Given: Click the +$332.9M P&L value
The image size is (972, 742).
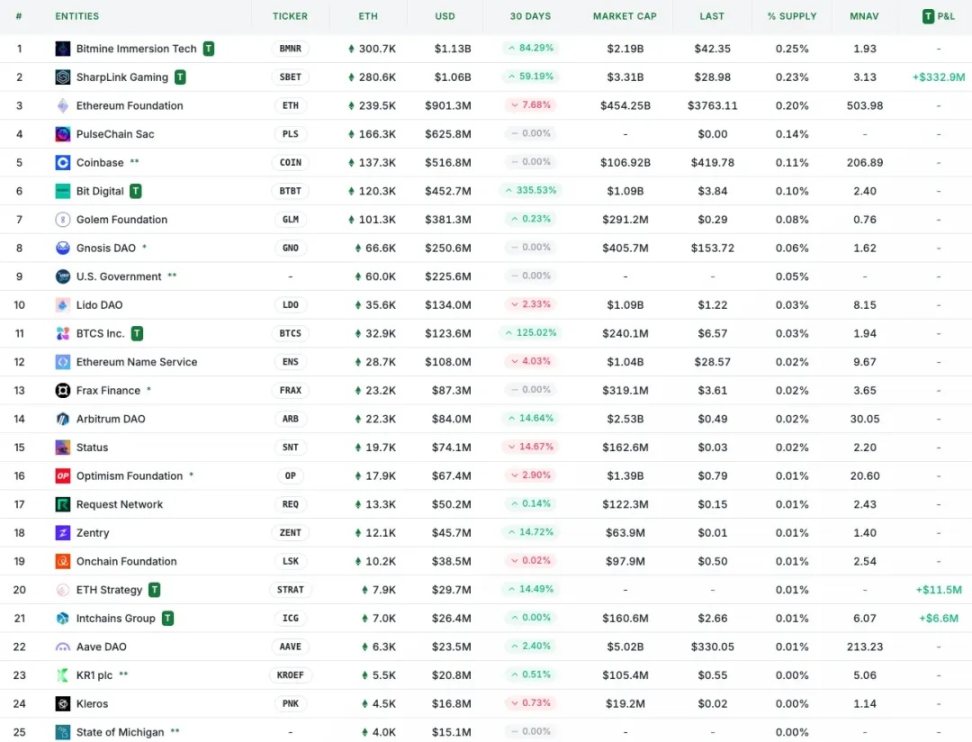Looking at the screenshot, I should 939,77.
